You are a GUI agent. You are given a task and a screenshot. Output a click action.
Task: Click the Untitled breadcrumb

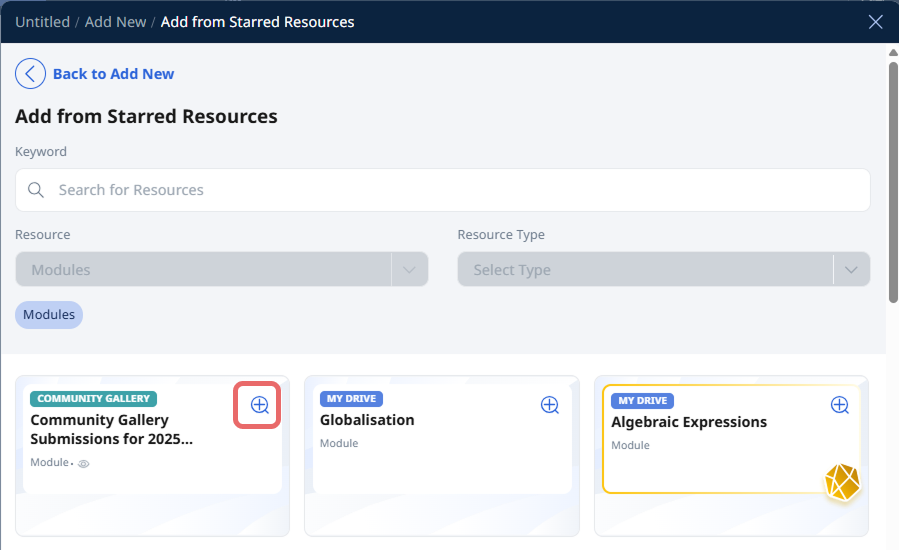[42, 22]
